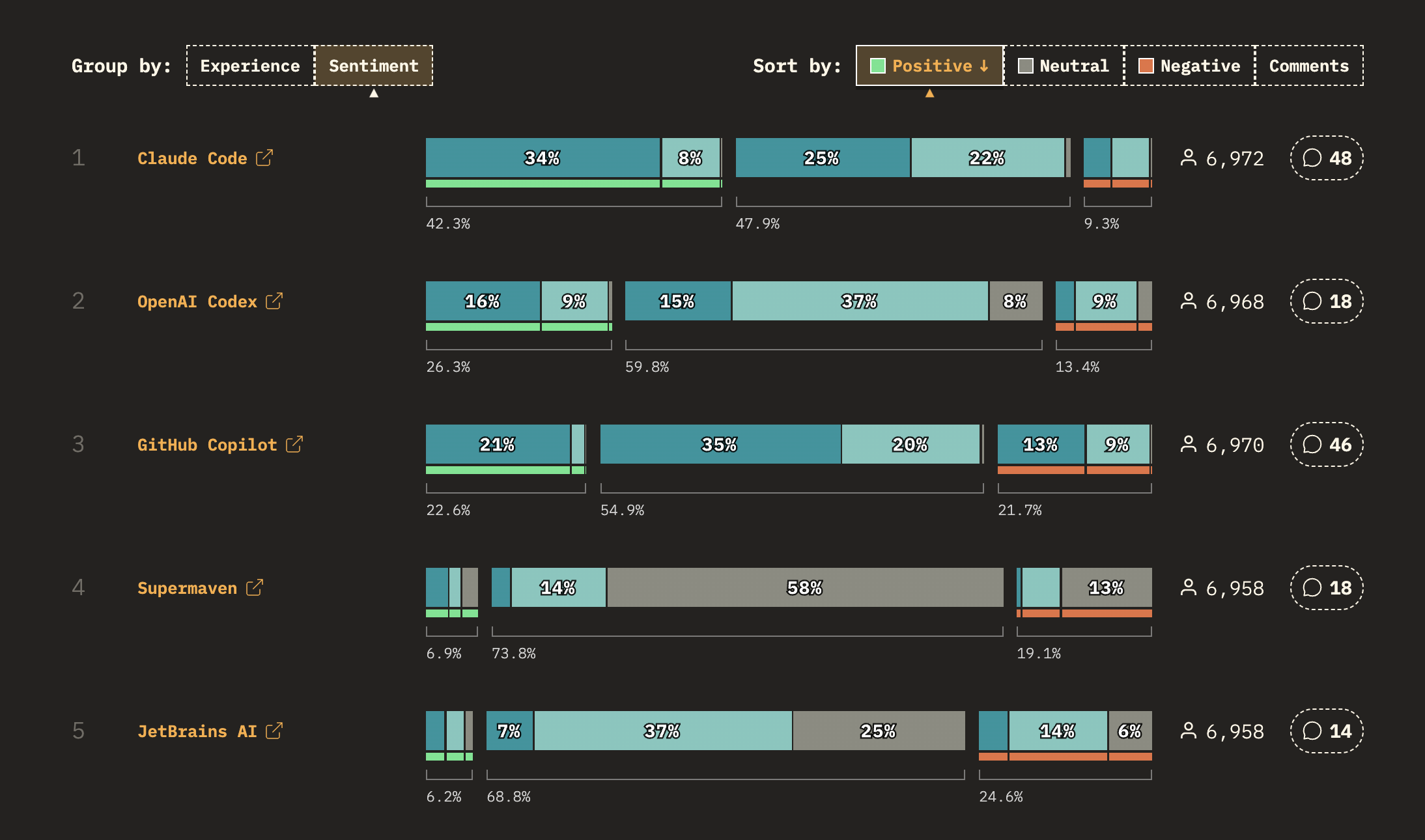Select Claude Code 34% positive bar segment
Image resolution: width=1425 pixels, height=840 pixels.
(x=543, y=158)
